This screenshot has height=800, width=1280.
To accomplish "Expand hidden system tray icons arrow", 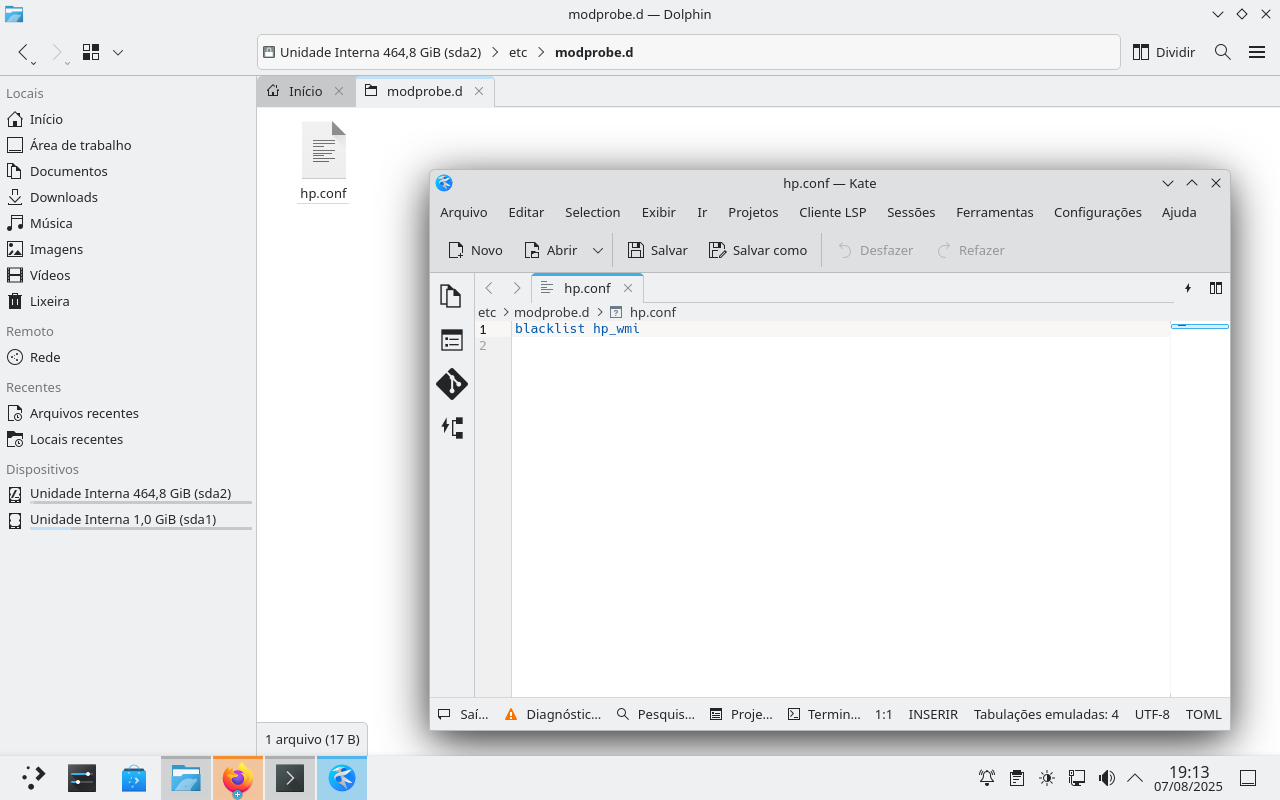I will click(x=1135, y=778).
